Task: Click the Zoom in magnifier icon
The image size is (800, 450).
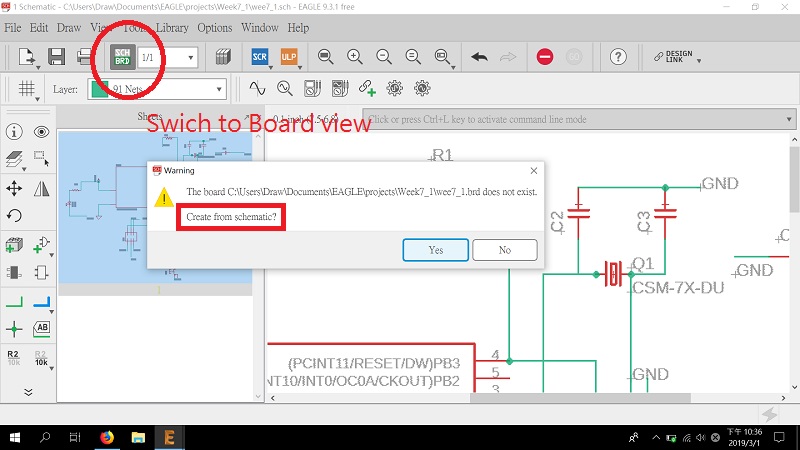Action: [355, 57]
